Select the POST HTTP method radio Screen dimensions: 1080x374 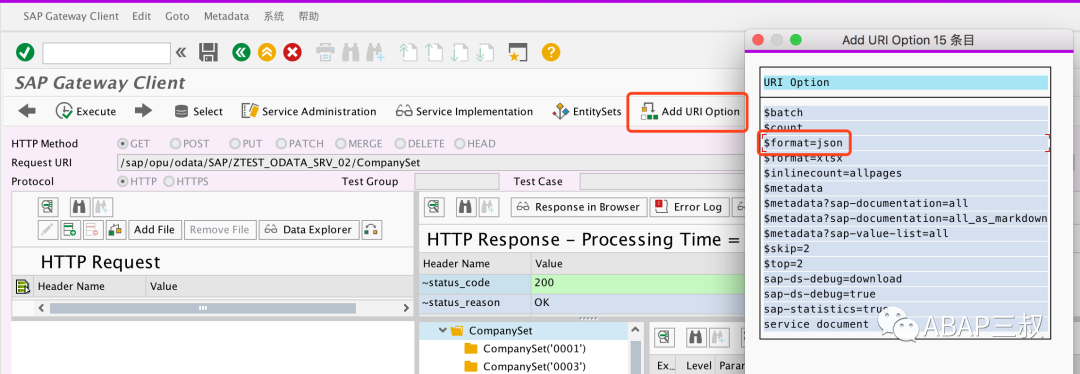(x=175, y=144)
